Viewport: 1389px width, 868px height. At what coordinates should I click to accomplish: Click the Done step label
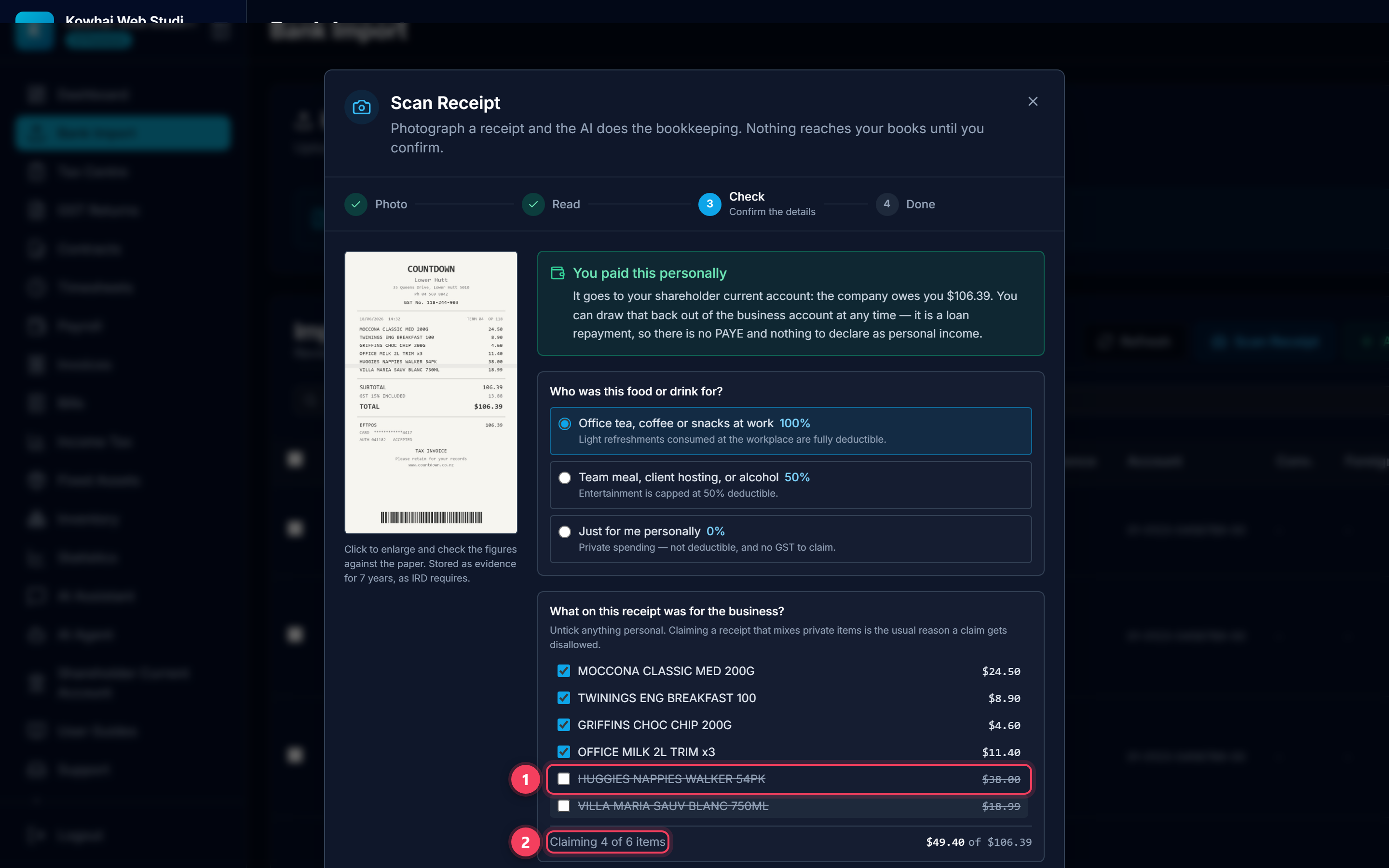920,204
